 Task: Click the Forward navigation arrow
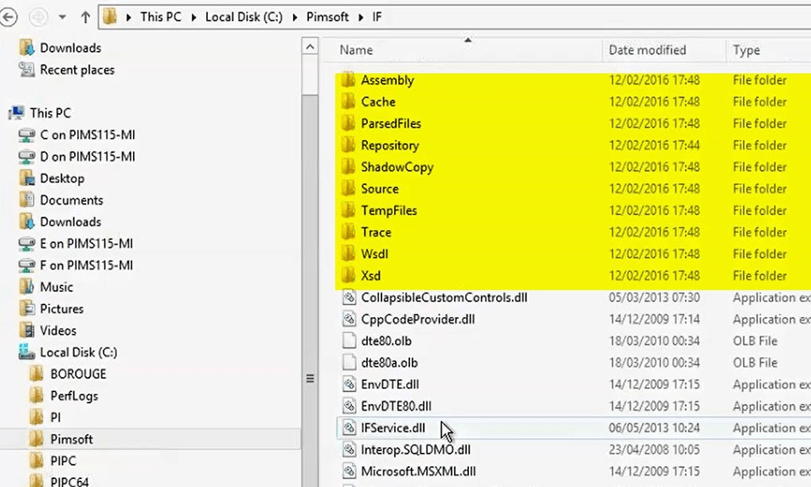click(38, 17)
